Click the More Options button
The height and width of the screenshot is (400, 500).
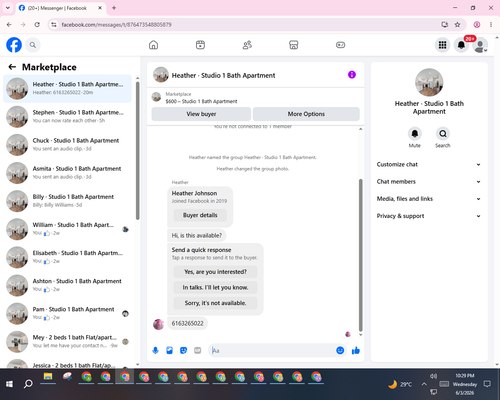[306, 114]
